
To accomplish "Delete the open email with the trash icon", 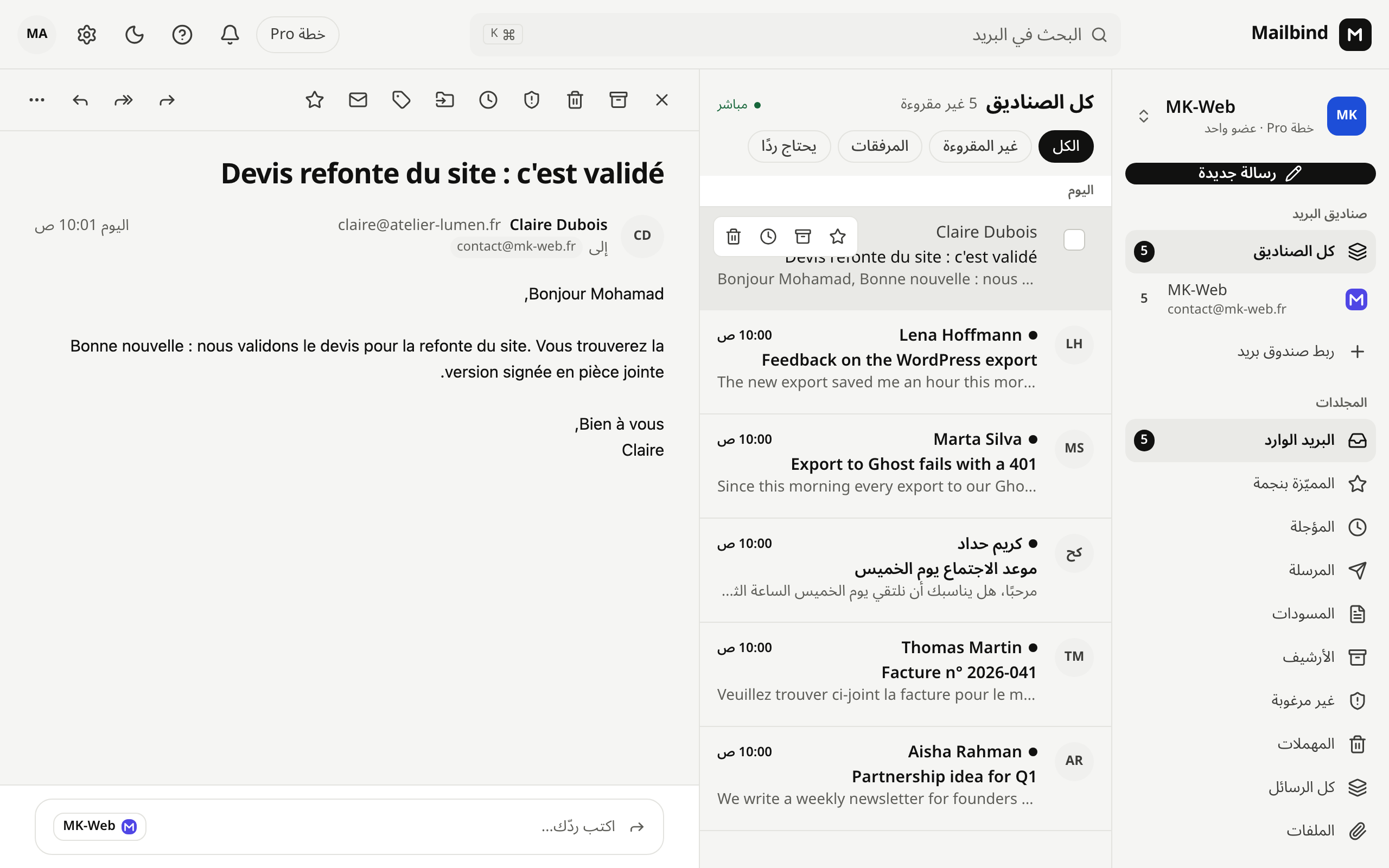I will coord(575,100).
